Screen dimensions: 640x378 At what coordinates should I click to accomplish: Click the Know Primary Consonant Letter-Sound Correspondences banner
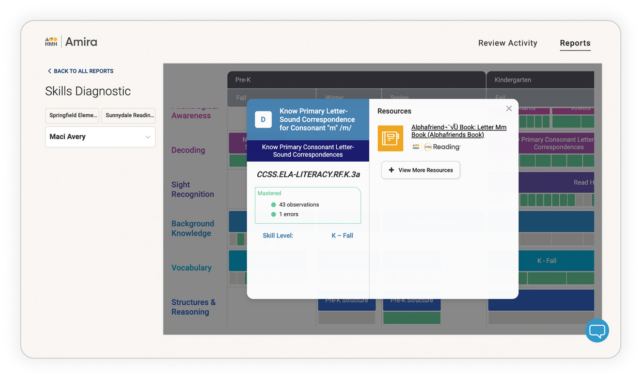(308, 151)
